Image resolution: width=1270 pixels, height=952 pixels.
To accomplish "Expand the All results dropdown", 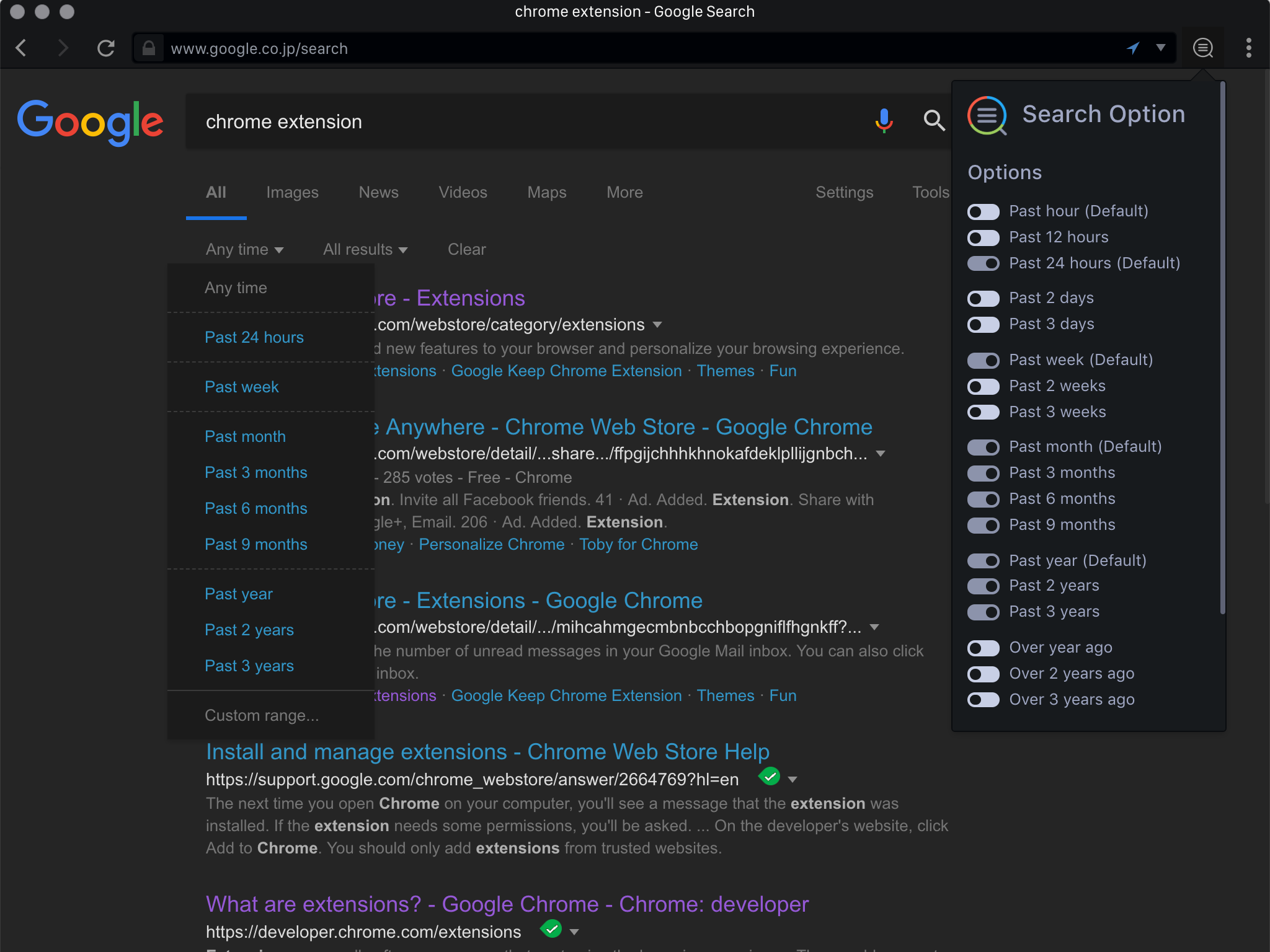I will 365,249.
